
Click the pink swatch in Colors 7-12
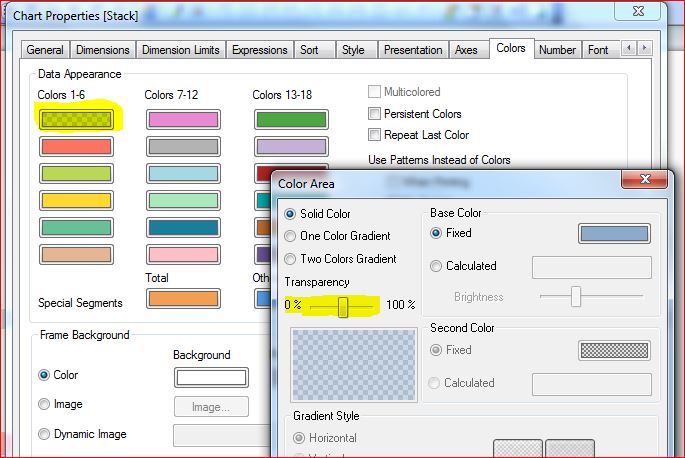pyautogui.click(x=183, y=255)
